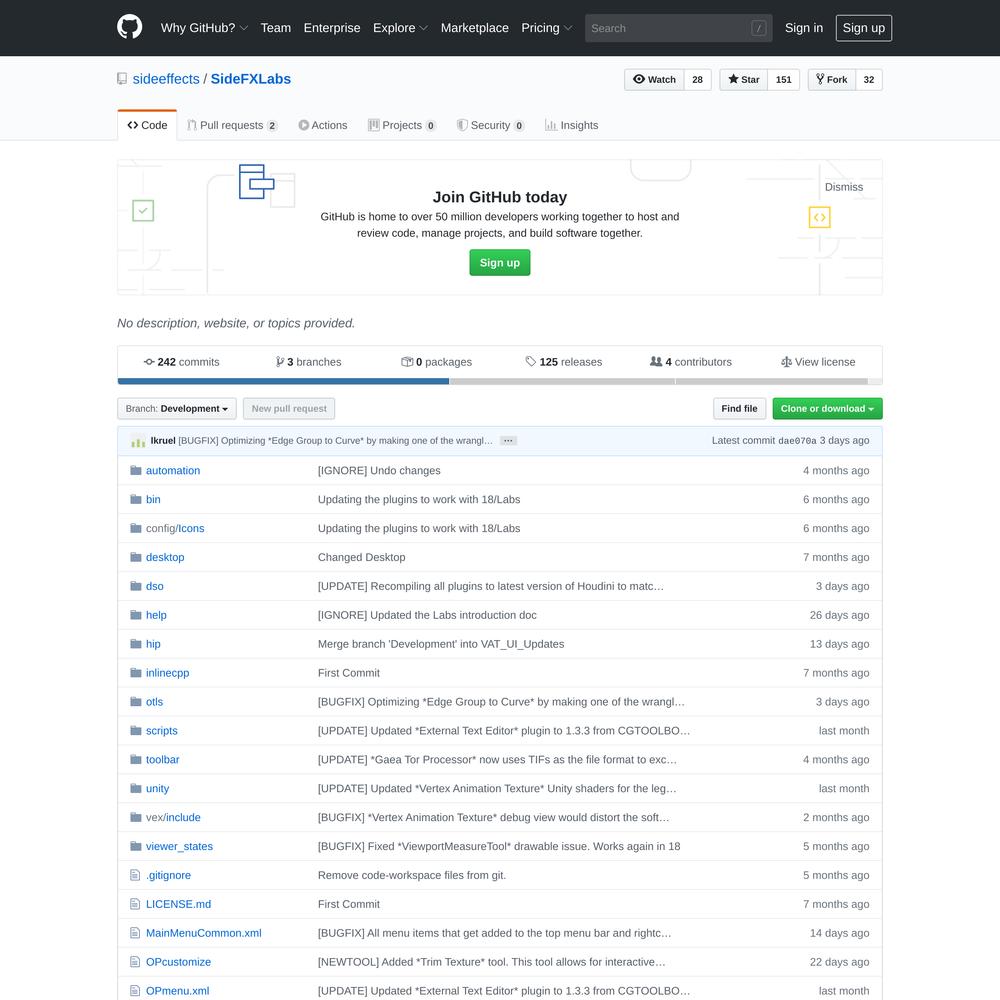Click the stargazers count 151

pyautogui.click(x=784, y=80)
